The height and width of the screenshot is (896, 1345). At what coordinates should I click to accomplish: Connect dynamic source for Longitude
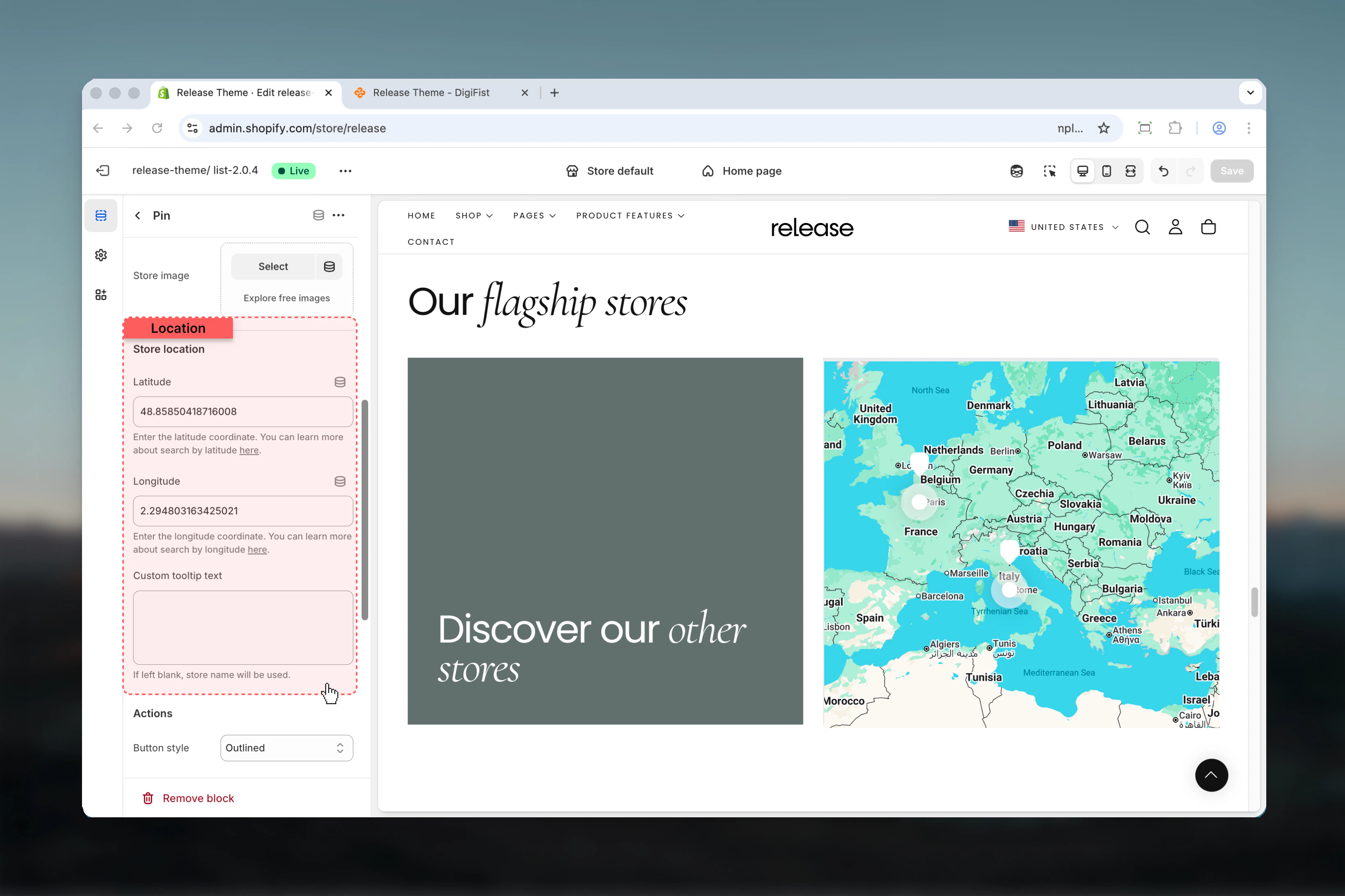coord(340,481)
